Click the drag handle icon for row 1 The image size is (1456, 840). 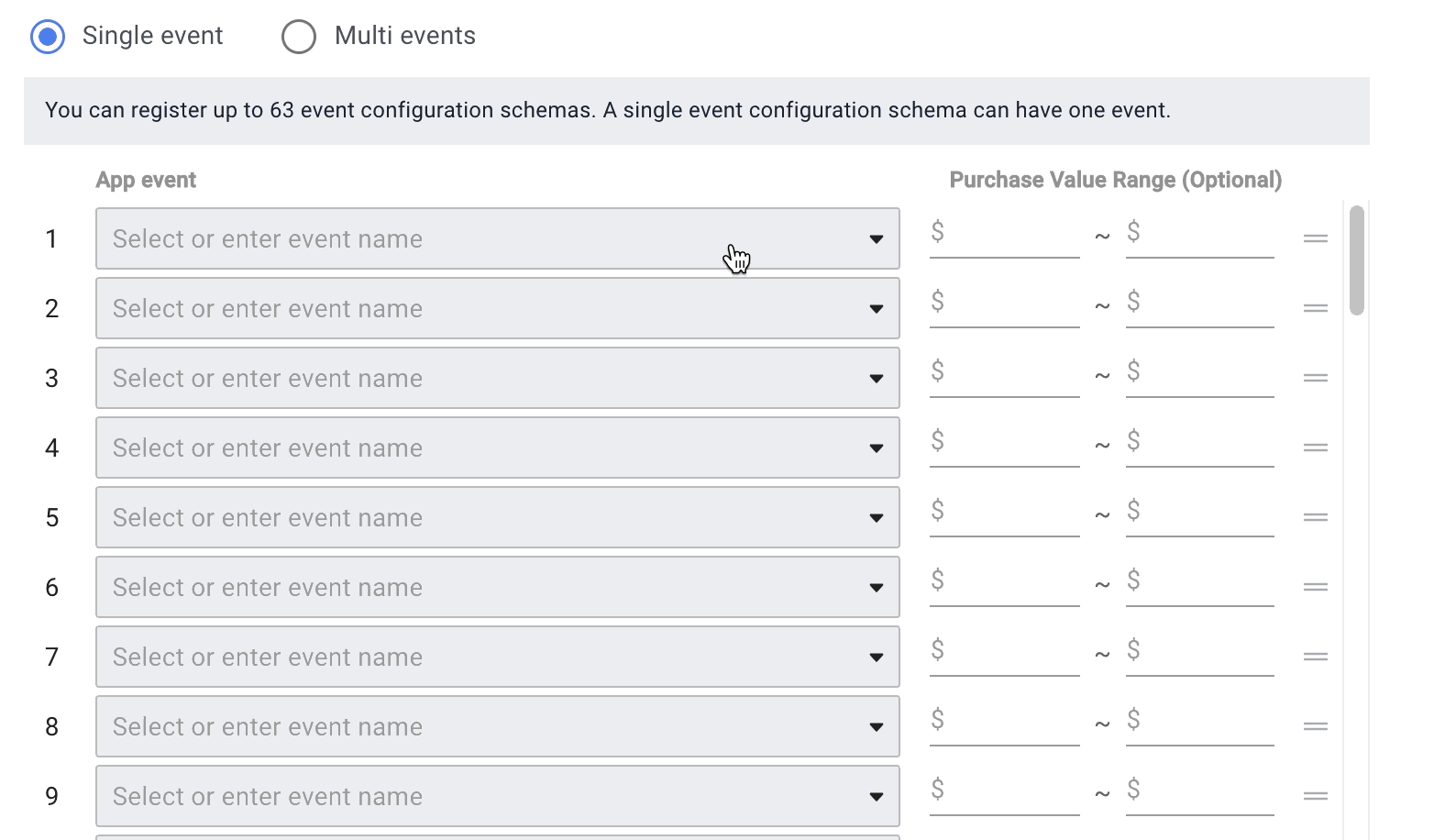point(1316,238)
